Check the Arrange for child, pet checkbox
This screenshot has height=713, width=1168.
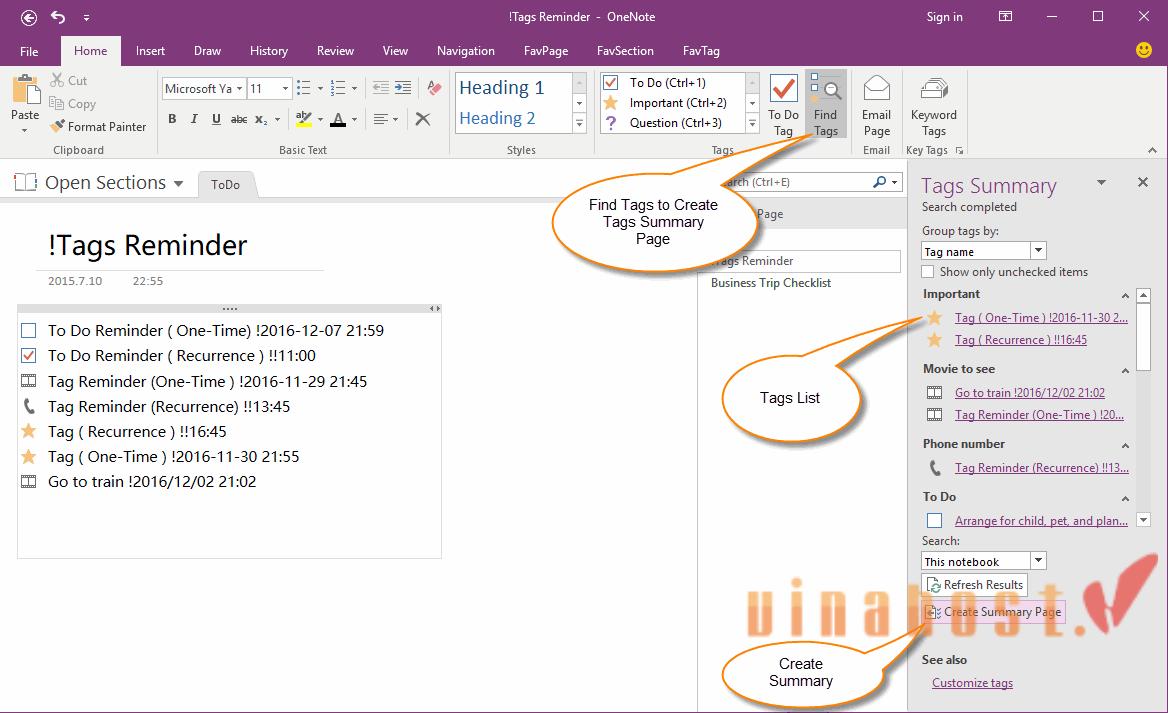[x=934, y=520]
